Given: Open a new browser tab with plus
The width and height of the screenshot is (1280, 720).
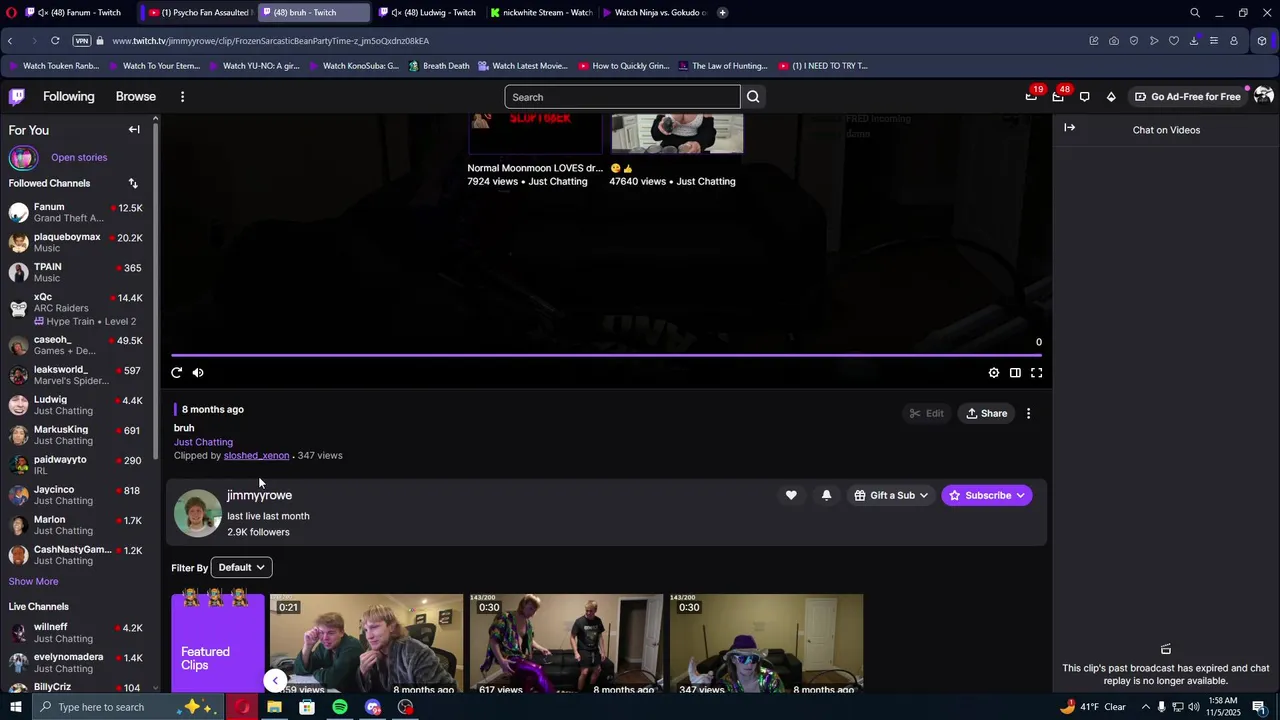Looking at the screenshot, I should pos(723,12).
